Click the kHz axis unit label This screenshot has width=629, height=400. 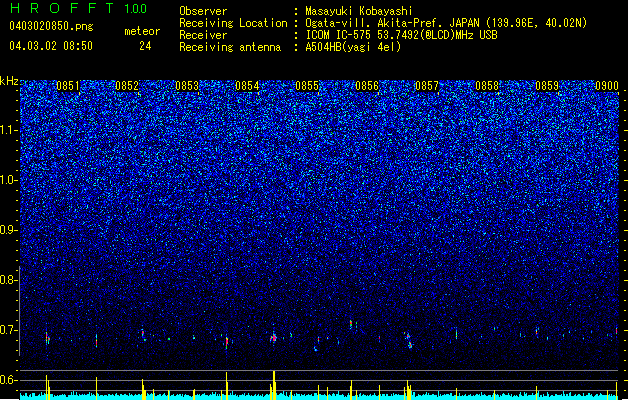tap(9, 81)
